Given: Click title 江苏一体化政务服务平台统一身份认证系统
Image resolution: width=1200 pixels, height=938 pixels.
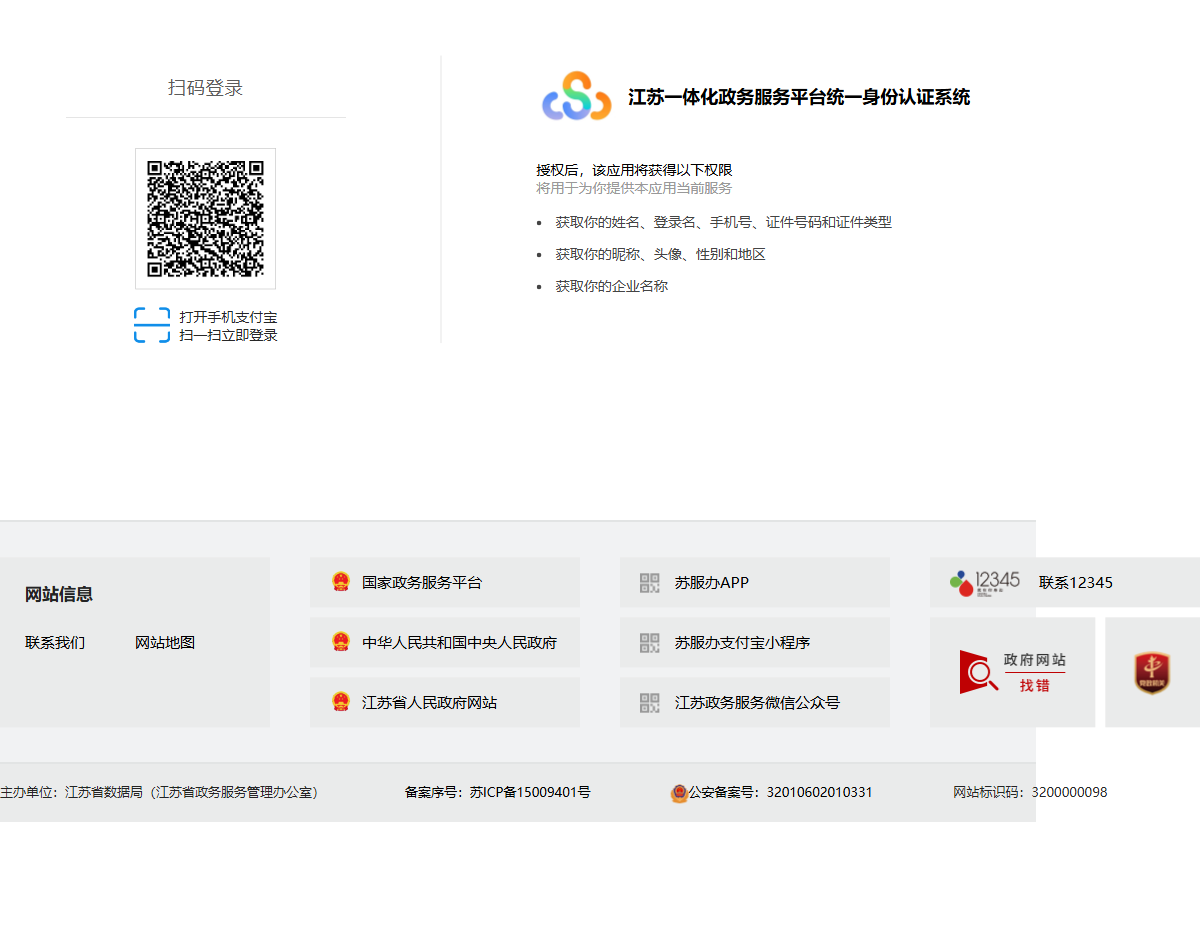Looking at the screenshot, I should (x=799, y=97).
